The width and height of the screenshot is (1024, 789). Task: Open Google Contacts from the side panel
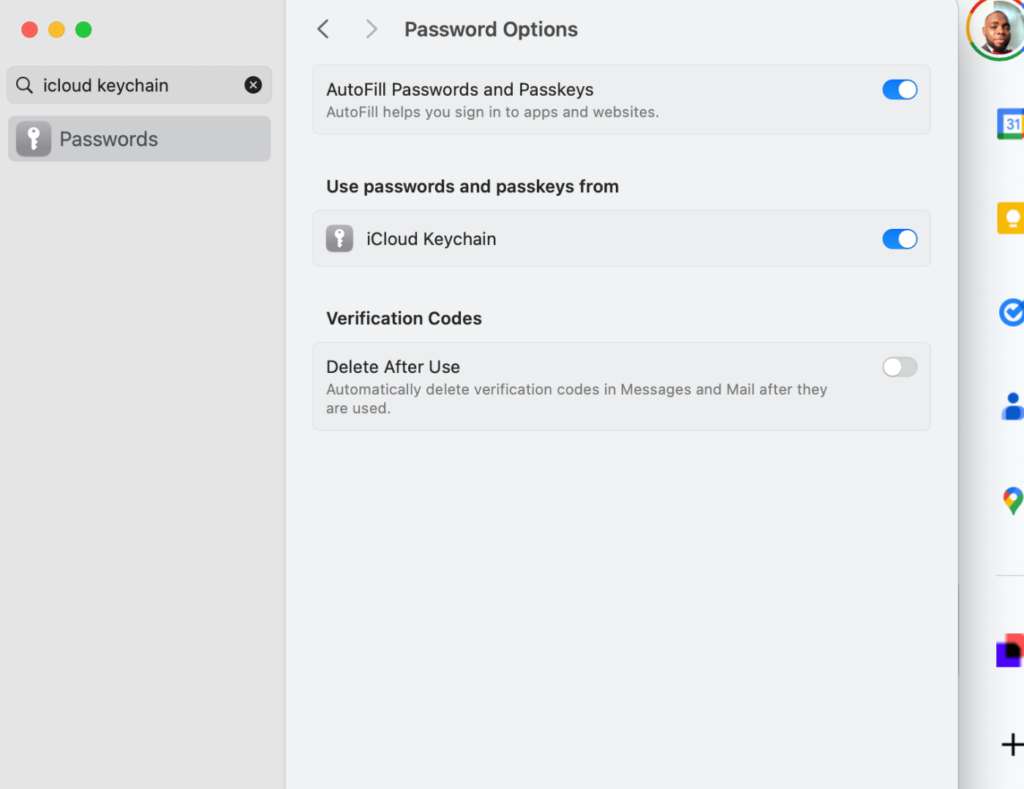1012,406
